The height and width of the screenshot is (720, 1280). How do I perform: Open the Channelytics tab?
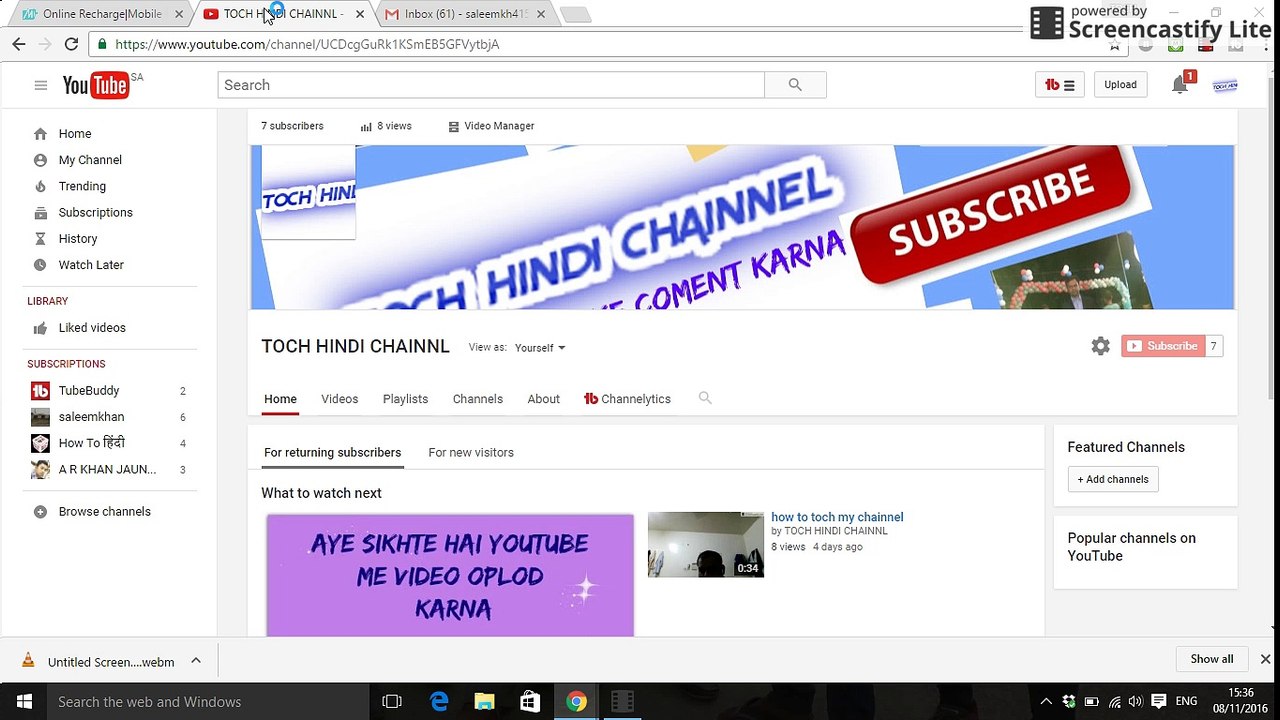pyautogui.click(x=627, y=399)
